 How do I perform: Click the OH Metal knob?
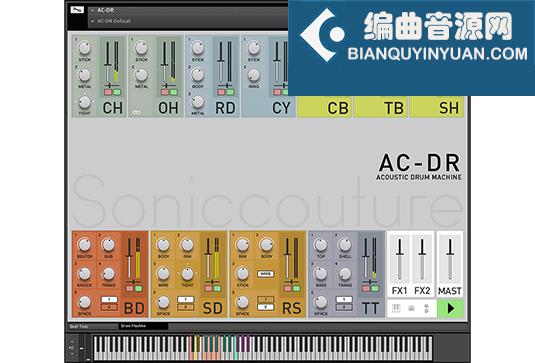coord(141,75)
